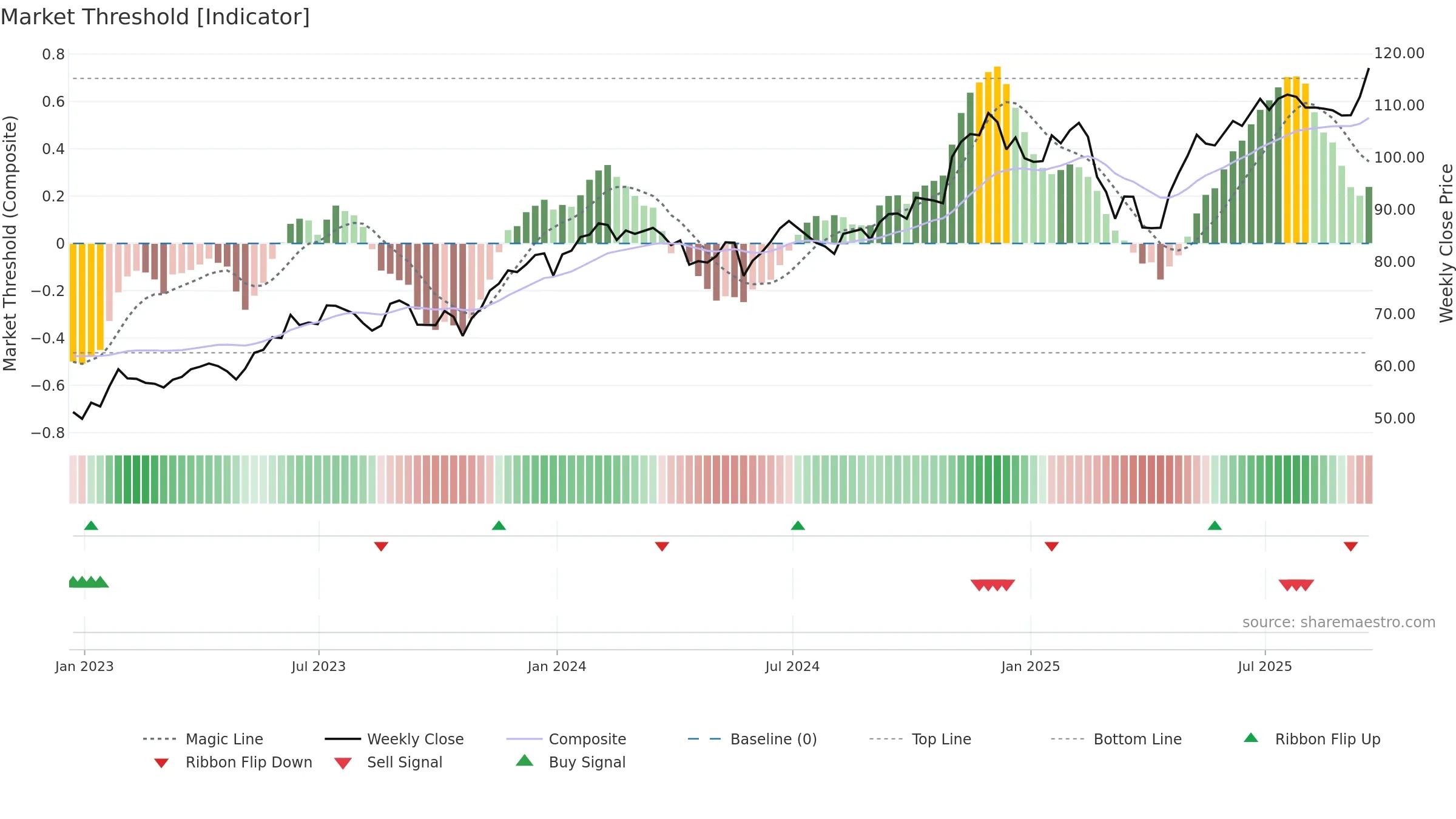Click the Jan 2023 x-axis label
This screenshot has height=819, width=1456.
84,666
